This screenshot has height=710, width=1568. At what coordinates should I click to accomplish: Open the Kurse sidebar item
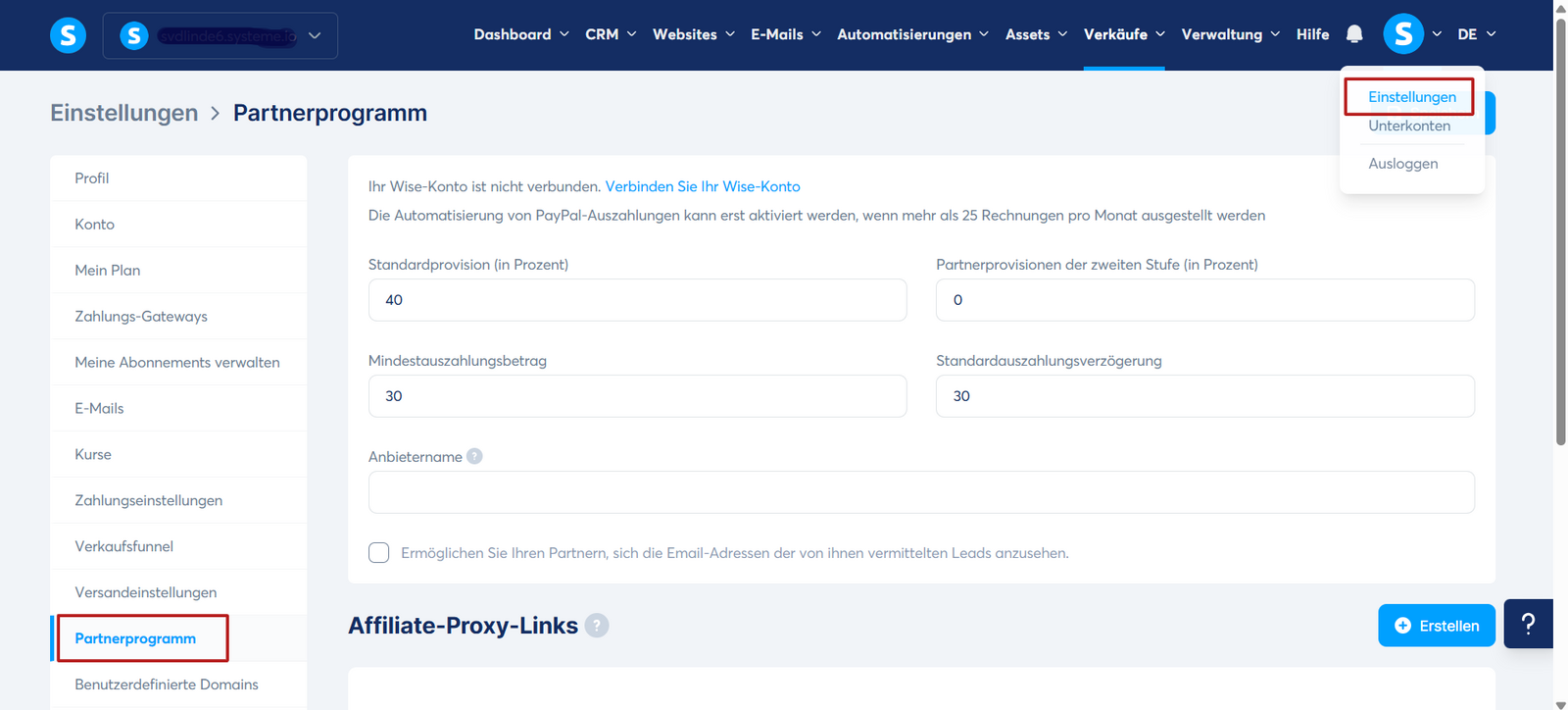(178, 455)
